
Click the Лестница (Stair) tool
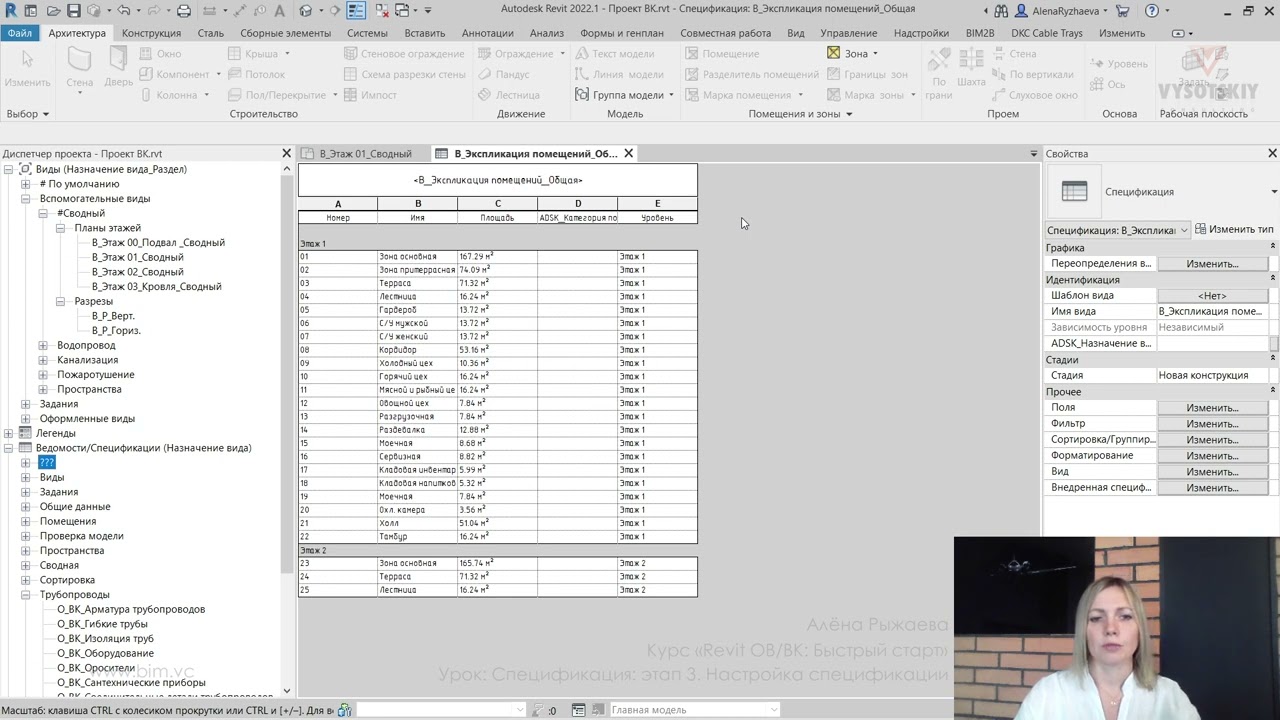(508, 95)
